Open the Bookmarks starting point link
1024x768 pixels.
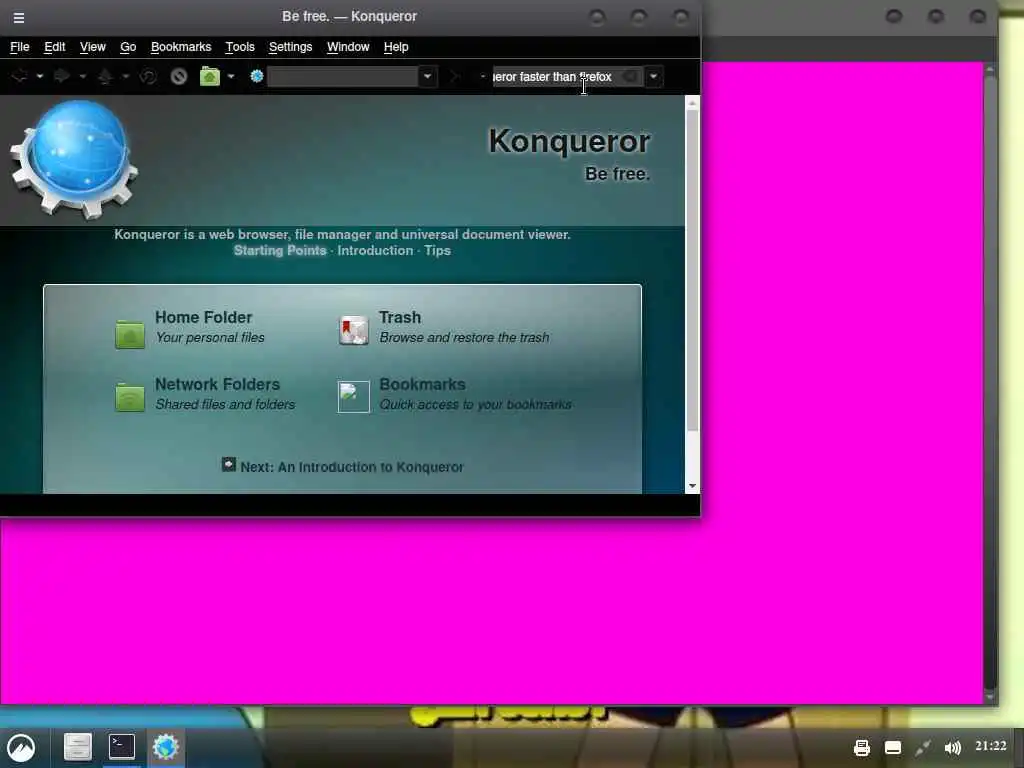(423, 385)
